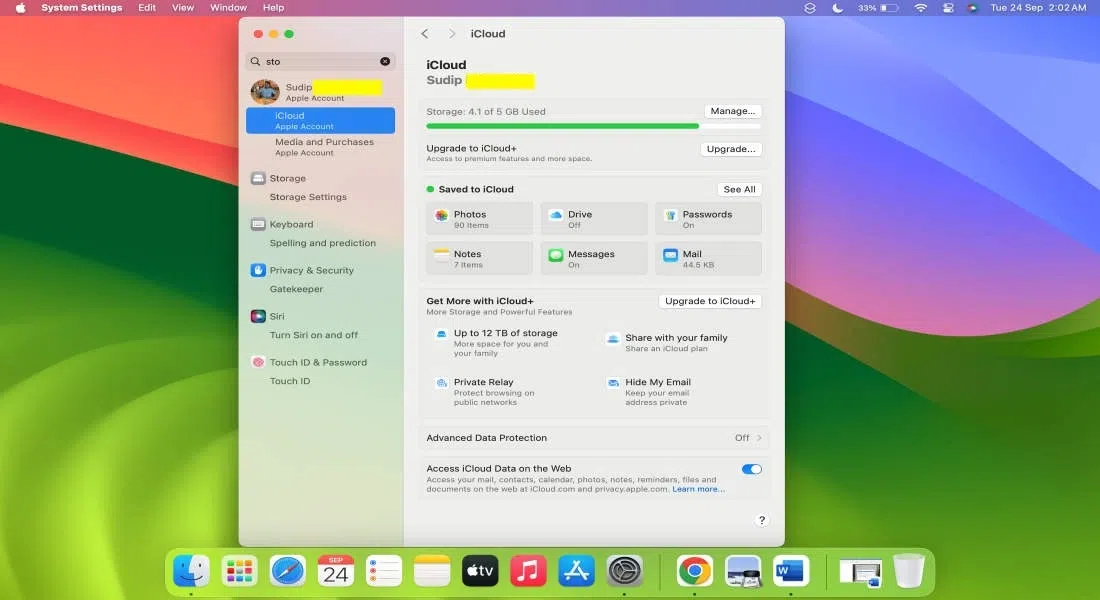
Task: Select Media and Purchases result
Action: (321, 147)
